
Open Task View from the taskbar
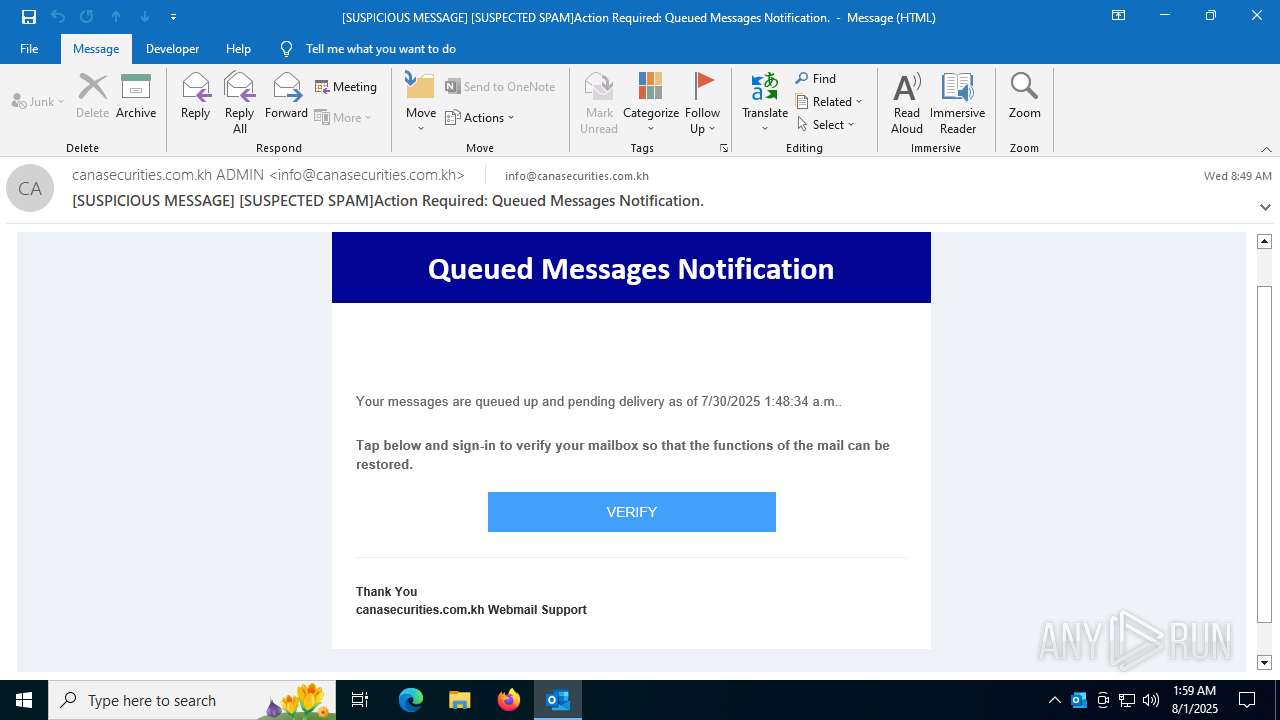[x=360, y=700]
